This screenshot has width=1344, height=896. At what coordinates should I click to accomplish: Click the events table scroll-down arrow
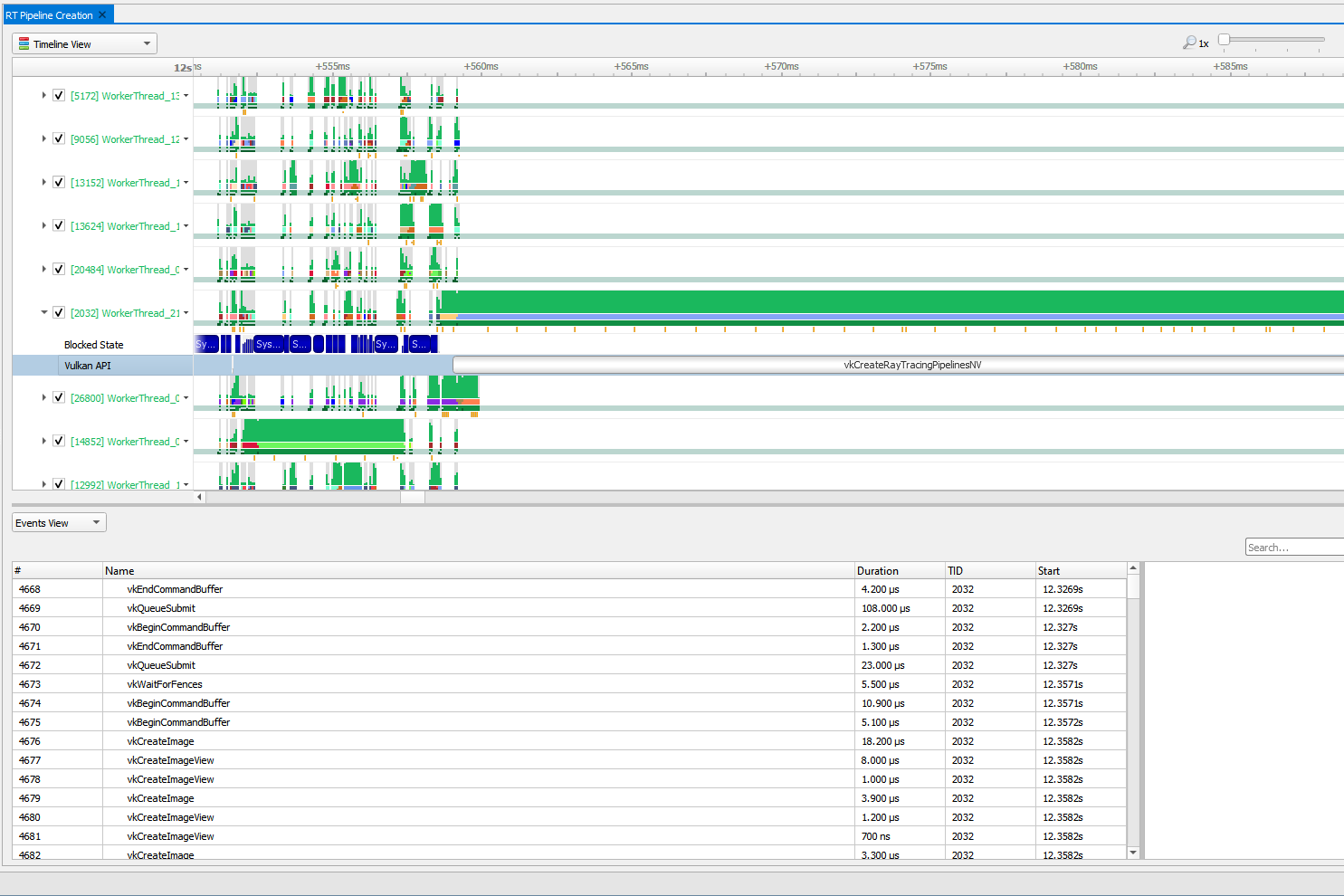click(x=1133, y=853)
